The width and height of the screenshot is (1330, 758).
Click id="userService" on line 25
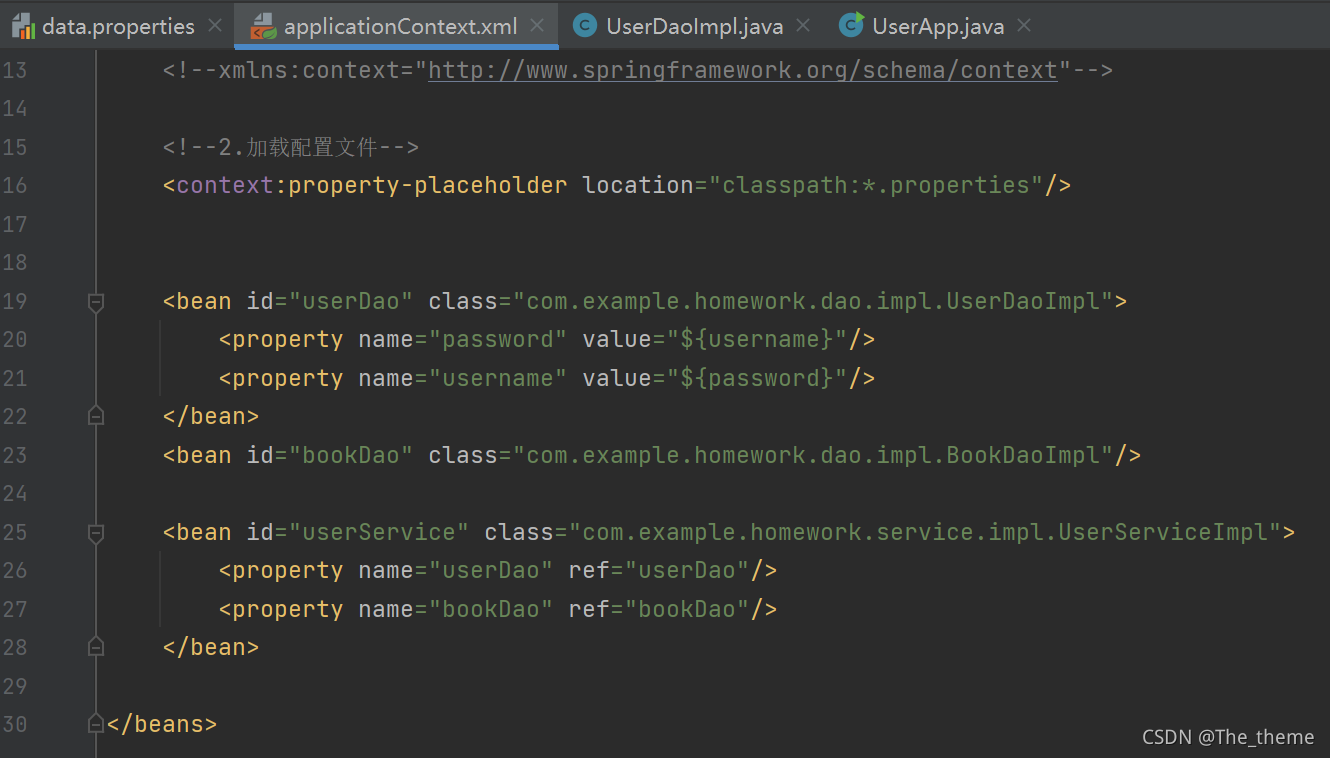pyautogui.click(x=358, y=532)
